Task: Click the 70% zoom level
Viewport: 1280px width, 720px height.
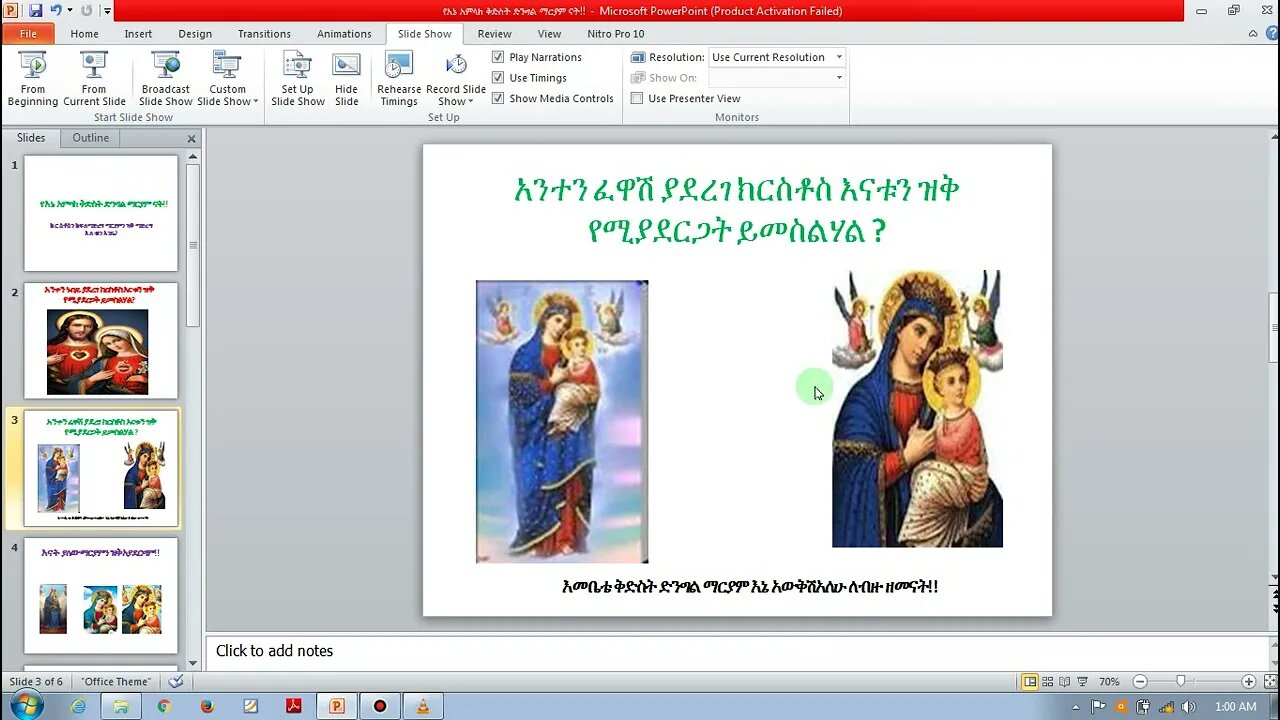Action: click(1109, 682)
